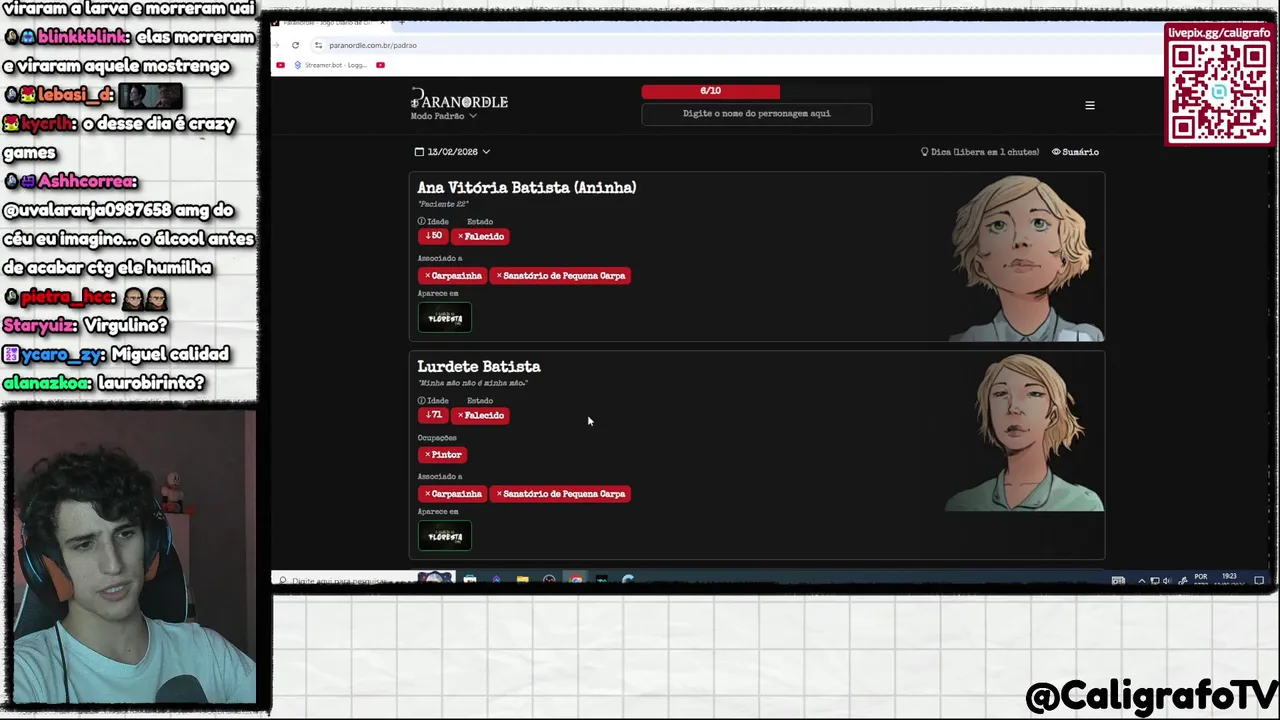Viewport: 1280px width, 720px height.
Task: Click Sanatório de Pequena Carpa in Ana Vitória card
Action: 560,275
